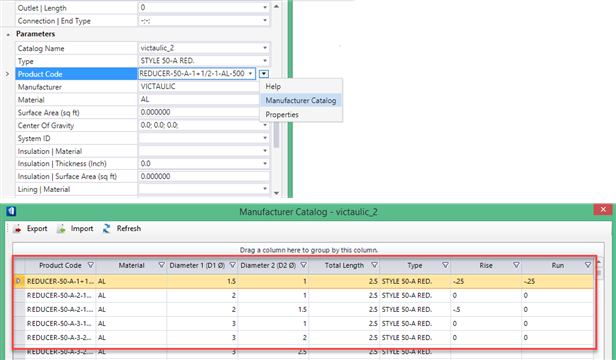Click the Product Code options menu button
616x360 pixels.
point(264,73)
